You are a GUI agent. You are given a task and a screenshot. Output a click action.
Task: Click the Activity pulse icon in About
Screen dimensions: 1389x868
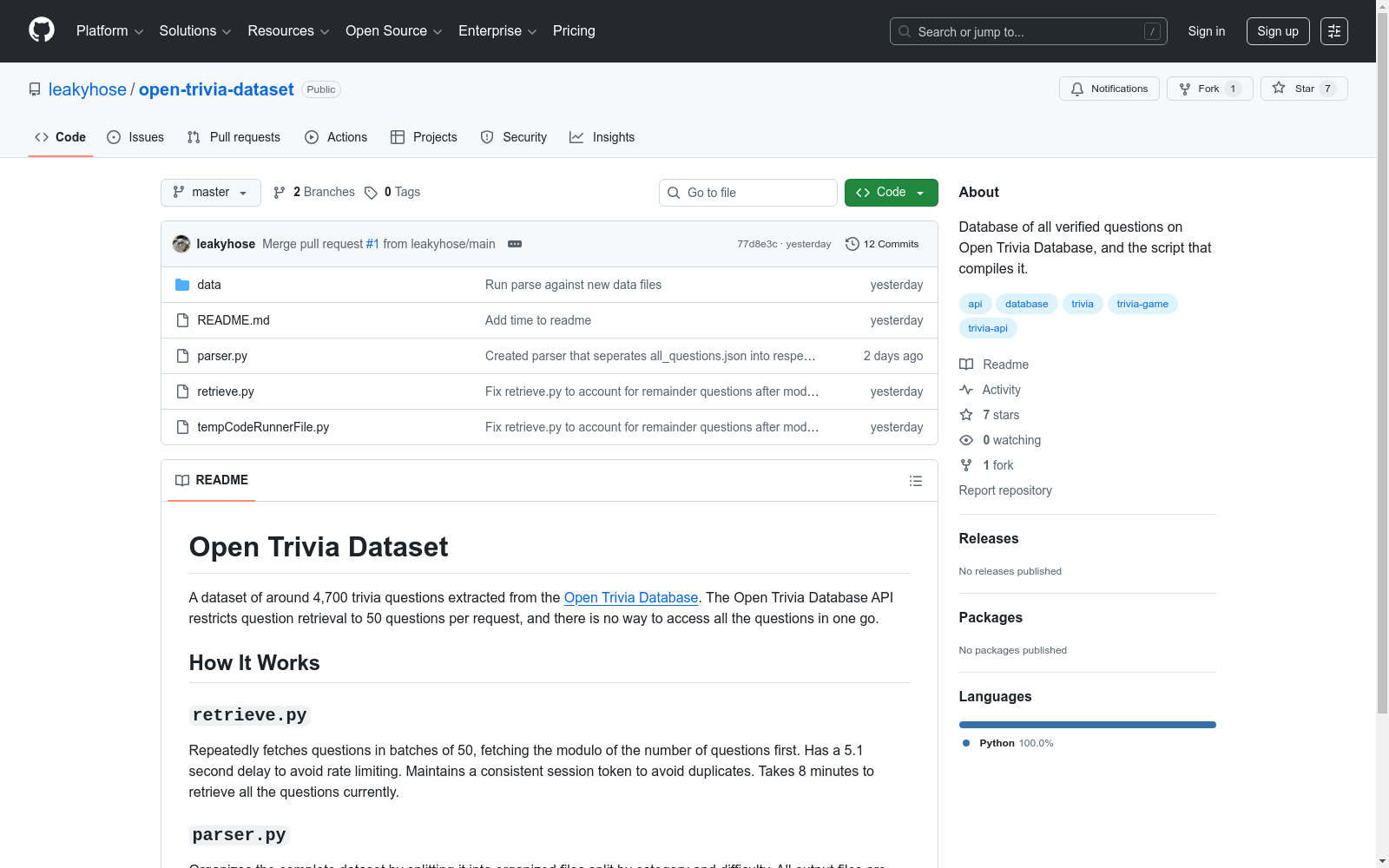click(x=966, y=390)
